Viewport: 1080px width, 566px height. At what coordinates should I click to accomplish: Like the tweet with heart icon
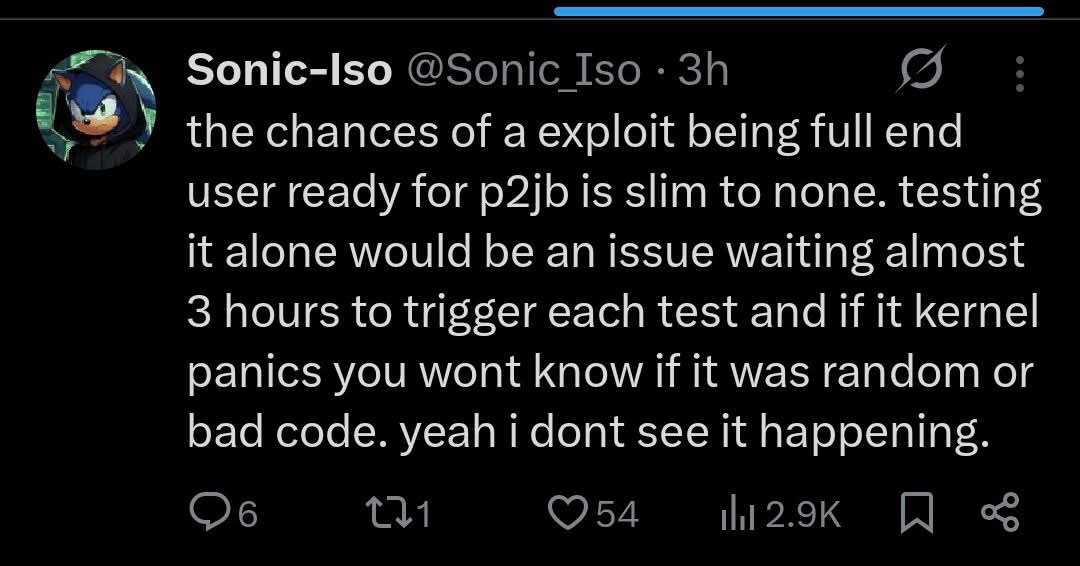567,514
